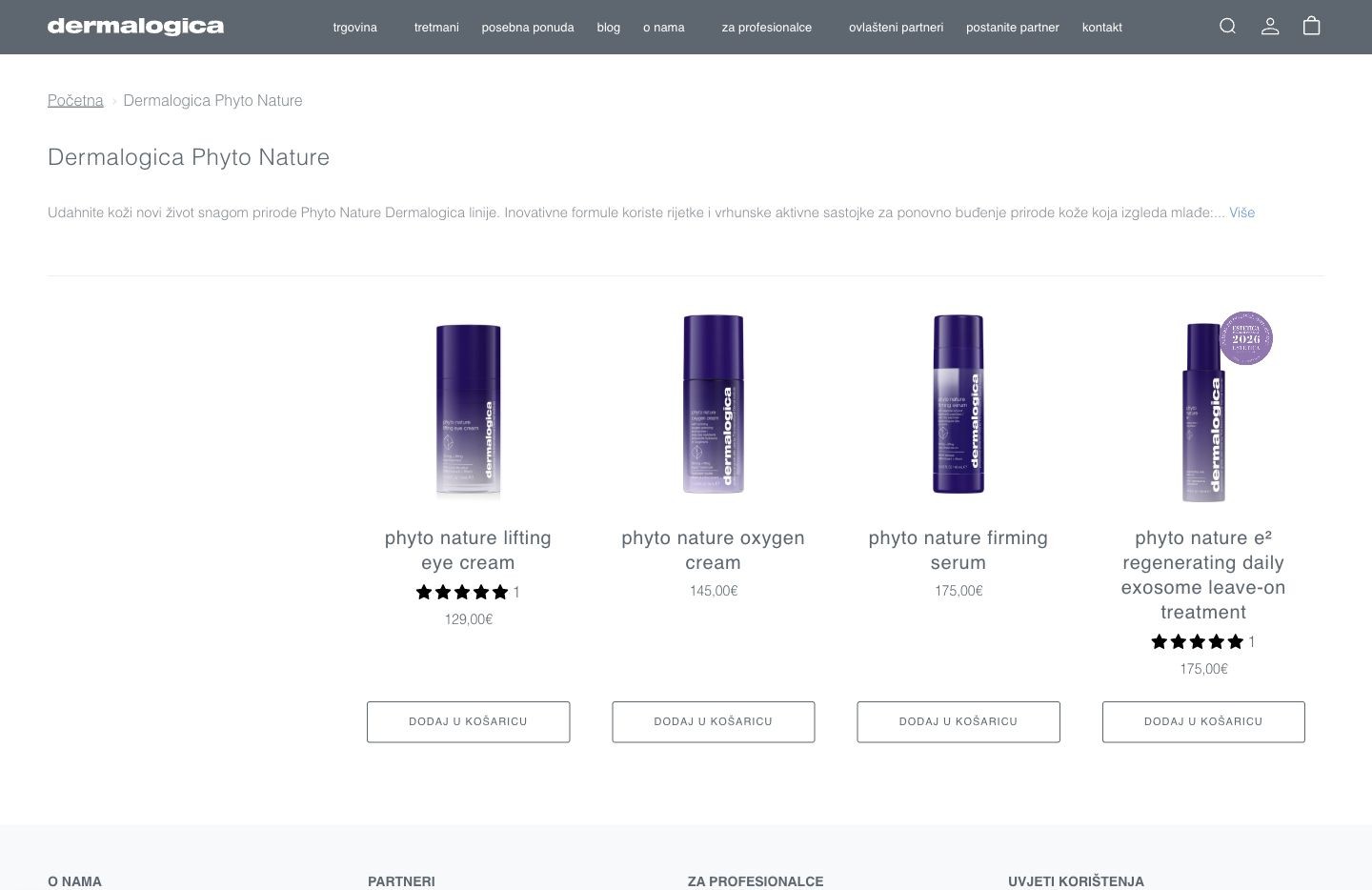Go to ovlašteni partneri page
Viewport: 1372px width, 890px height.
pos(897,28)
